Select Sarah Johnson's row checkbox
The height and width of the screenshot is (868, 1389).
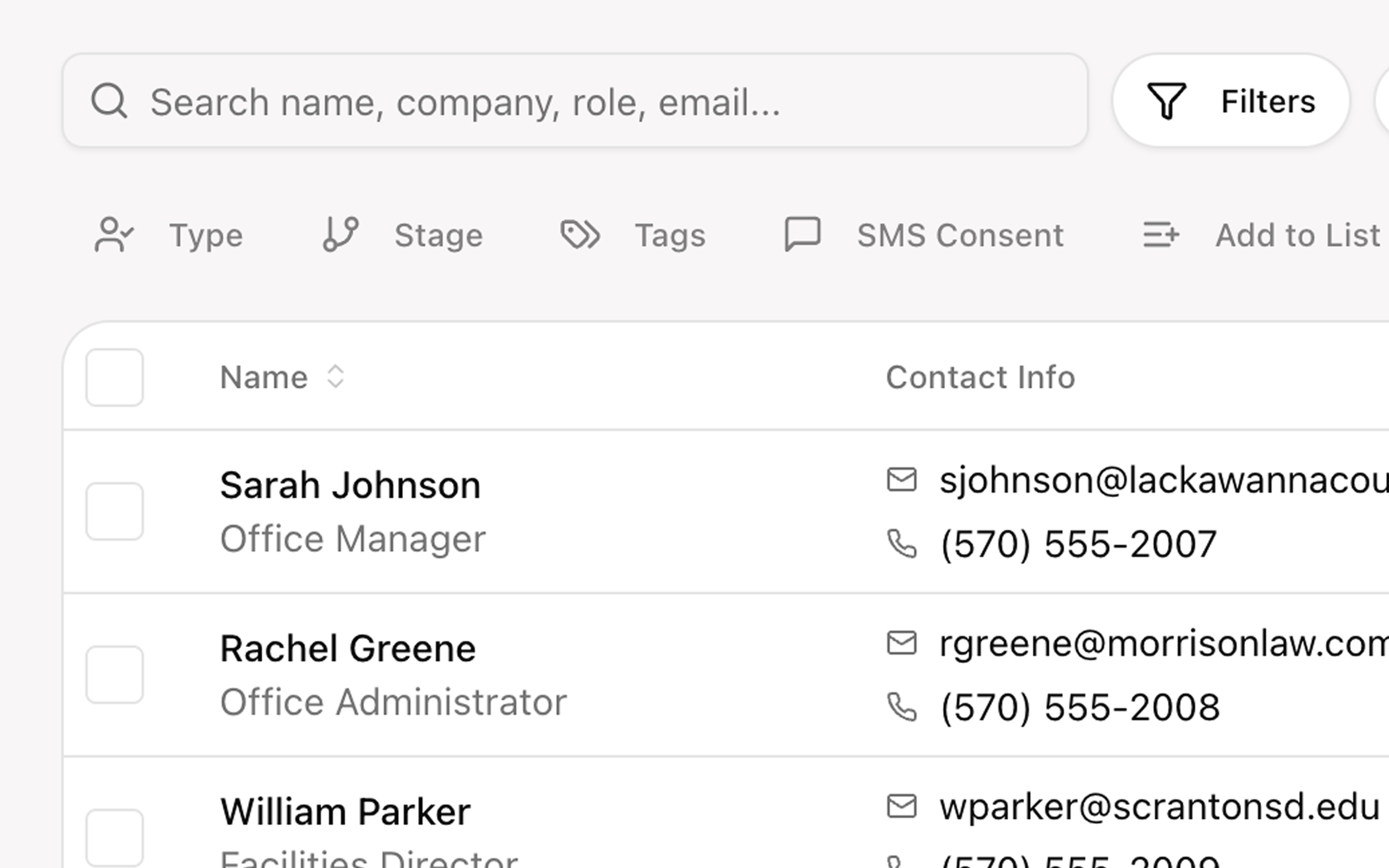coord(114,512)
